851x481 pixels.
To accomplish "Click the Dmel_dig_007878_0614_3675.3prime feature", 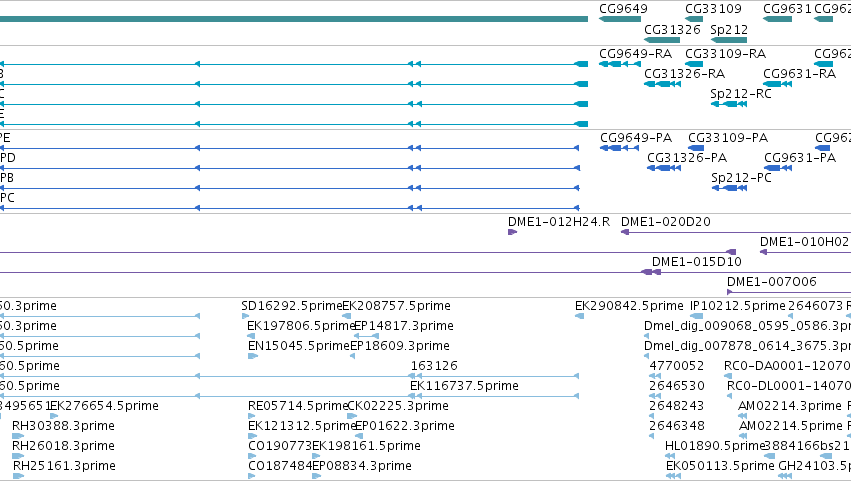I will 646,357.
